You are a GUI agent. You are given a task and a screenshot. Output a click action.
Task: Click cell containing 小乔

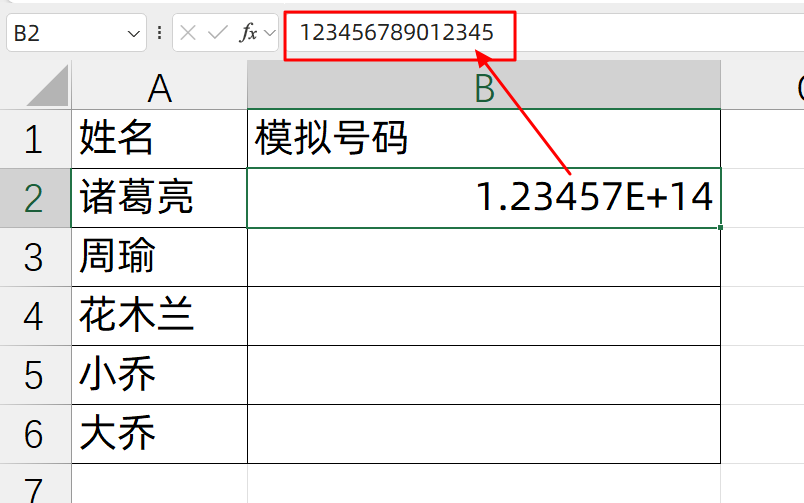tap(159, 375)
